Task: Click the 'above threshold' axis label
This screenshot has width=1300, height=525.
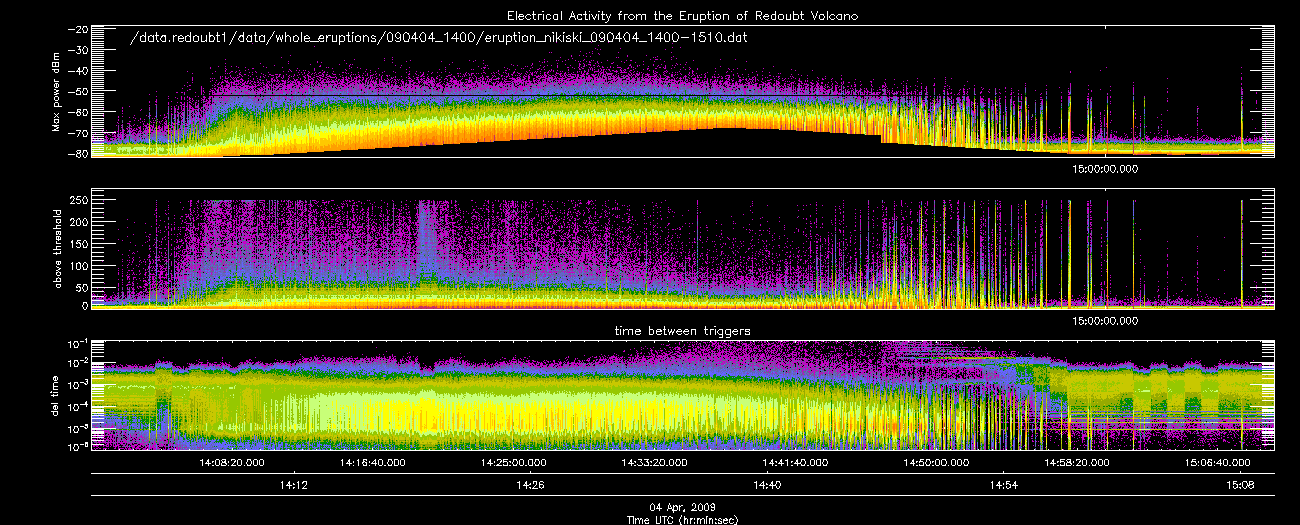Action: [x=56, y=248]
